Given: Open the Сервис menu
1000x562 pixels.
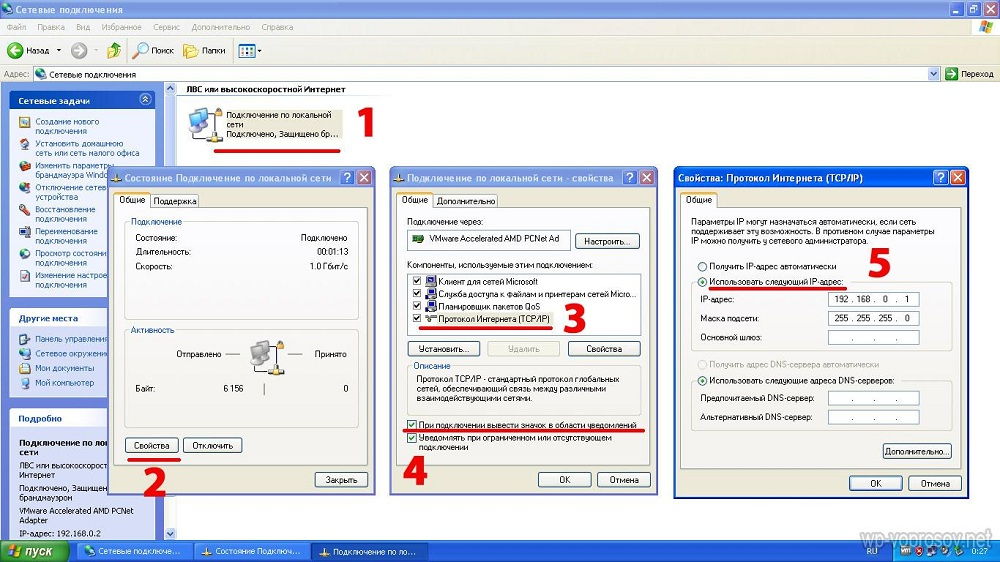Looking at the screenshot, I should (167, 27).
